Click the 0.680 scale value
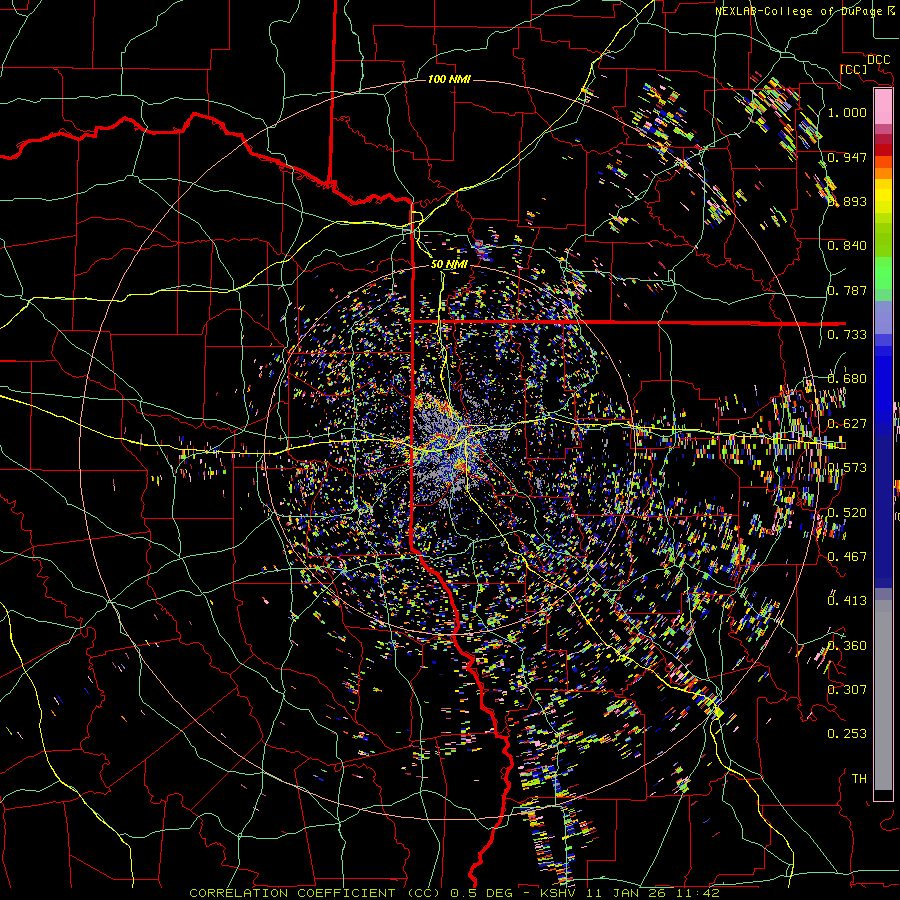This screenshot has height=900, width=900. point(847,379)
